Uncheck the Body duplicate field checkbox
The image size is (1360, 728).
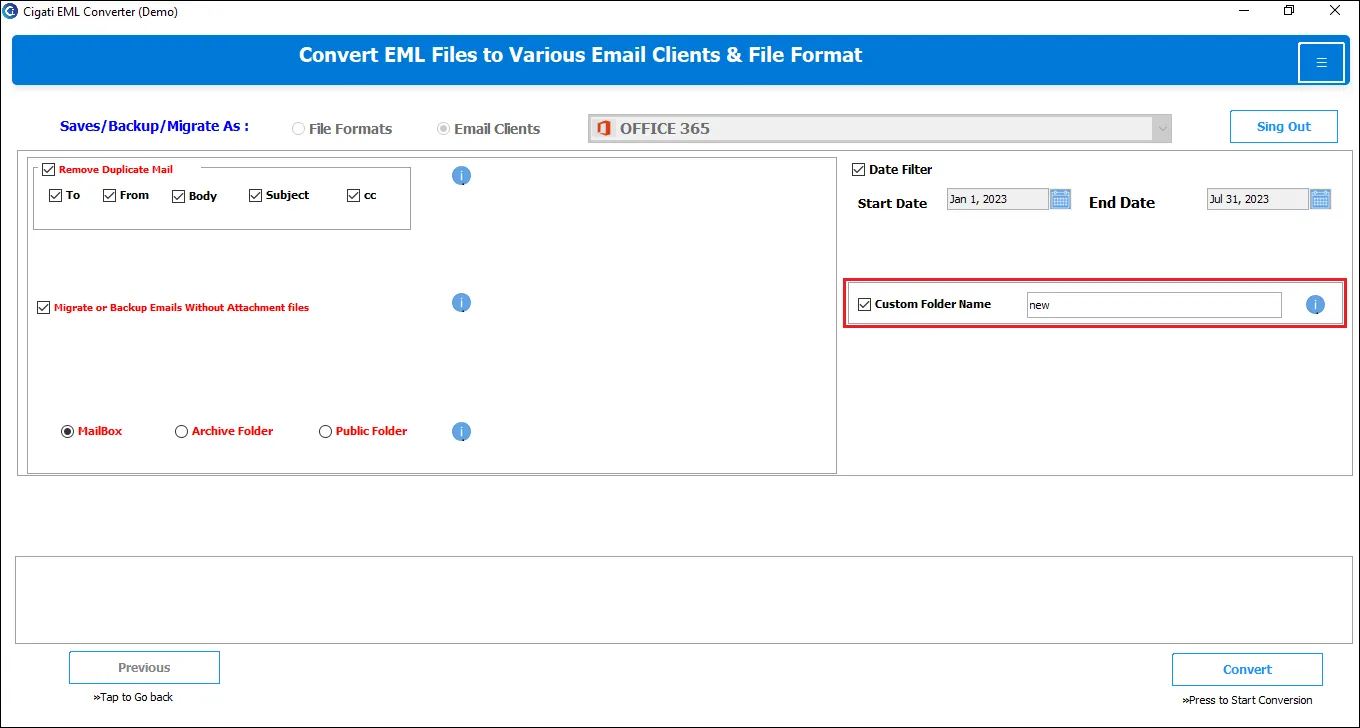(178, 196)
